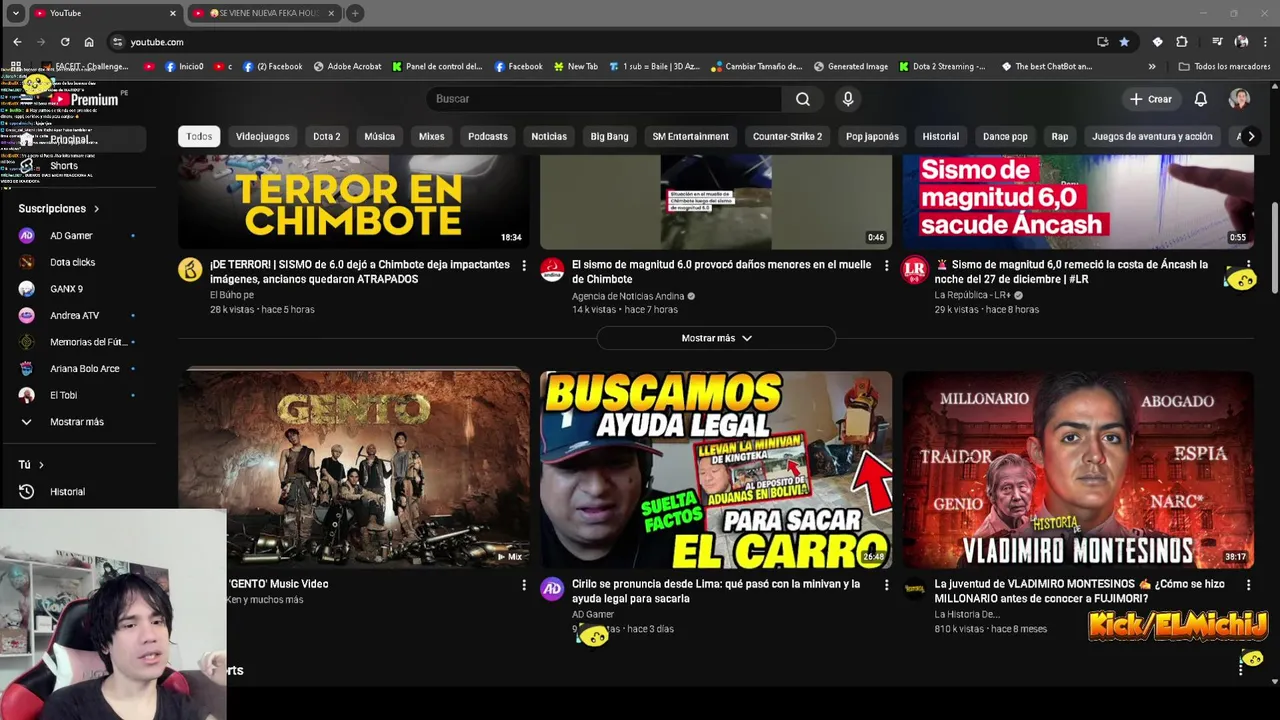Image resolution: width=1280 pixels, height=720 pixels.
Task: Open options menu for ¡DE TERROR! video
Action: [523, 266]
